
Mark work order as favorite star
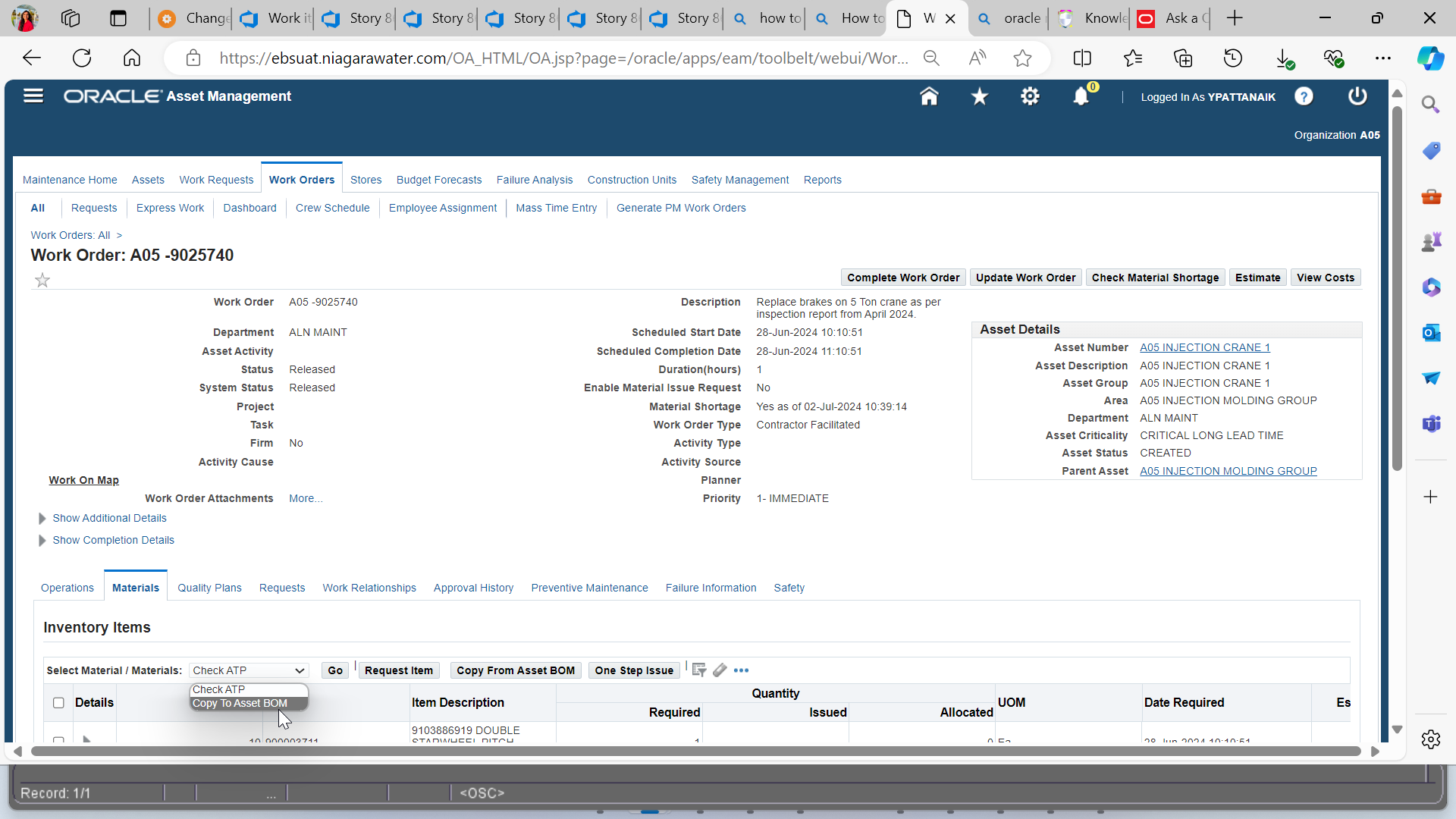point(42,281)
